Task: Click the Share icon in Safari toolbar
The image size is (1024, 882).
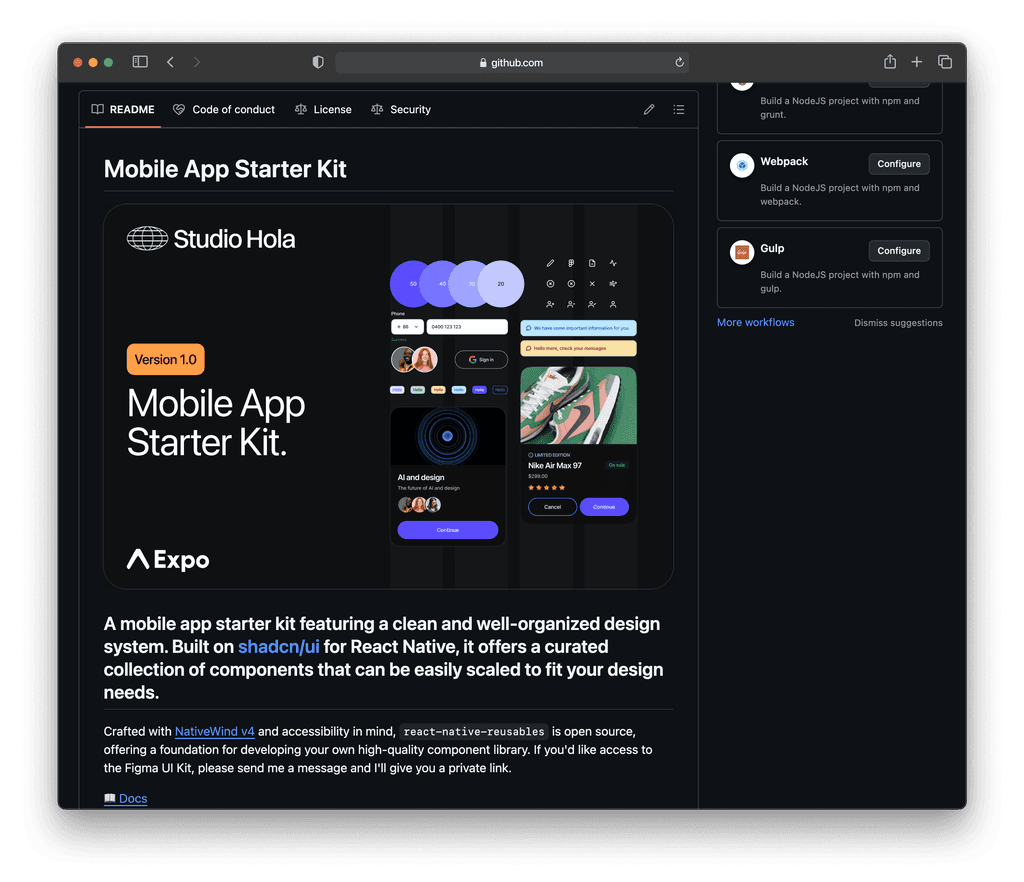Action: [x=889, y=61]
